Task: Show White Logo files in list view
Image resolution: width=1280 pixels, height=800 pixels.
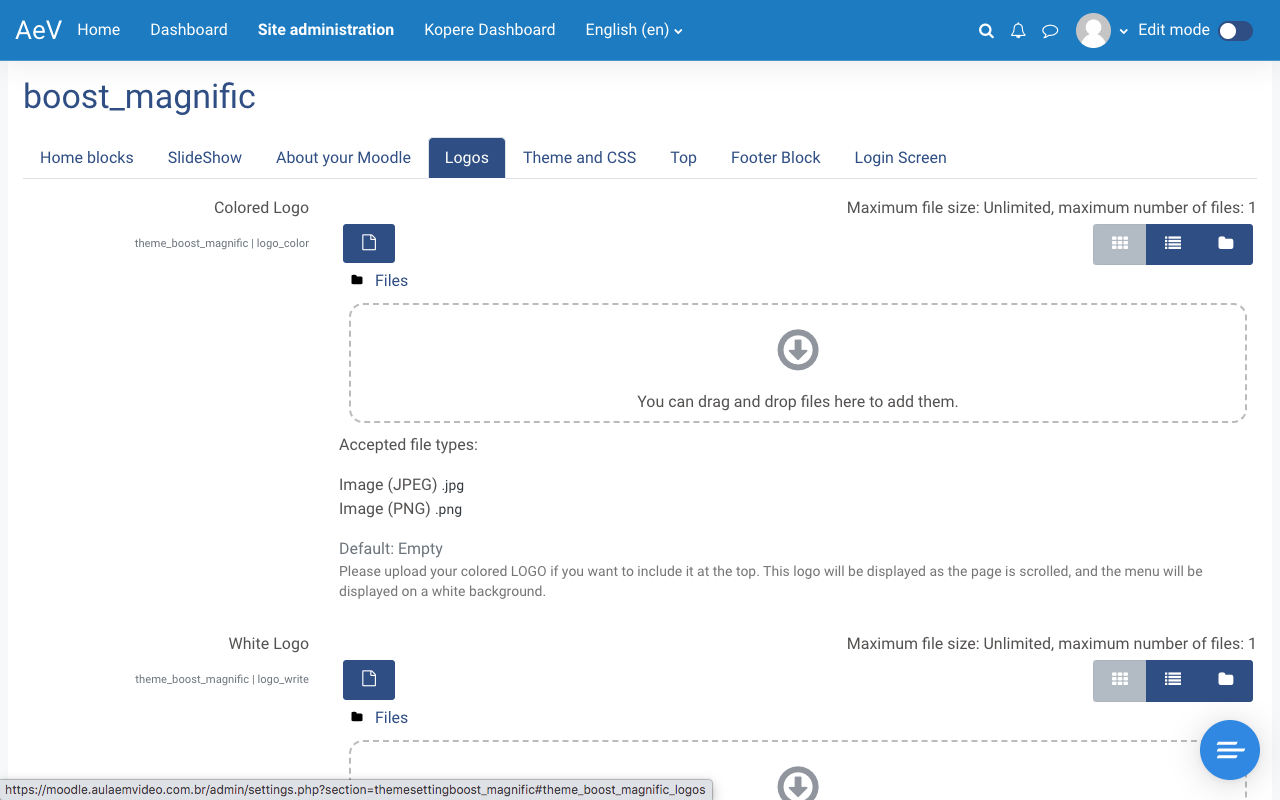Action: (1172, 680)
